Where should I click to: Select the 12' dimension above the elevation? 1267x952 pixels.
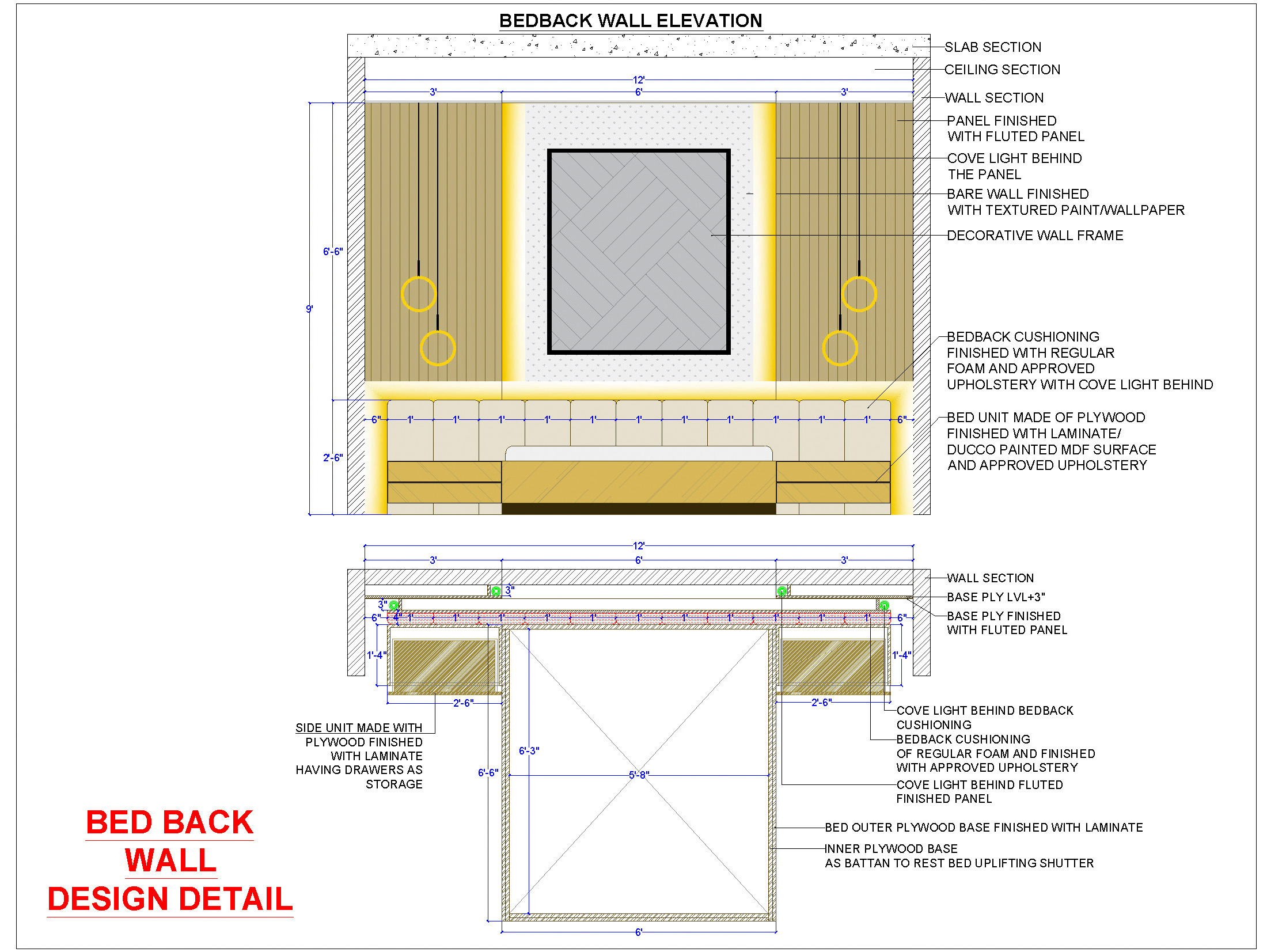click(x=639, y=80)
